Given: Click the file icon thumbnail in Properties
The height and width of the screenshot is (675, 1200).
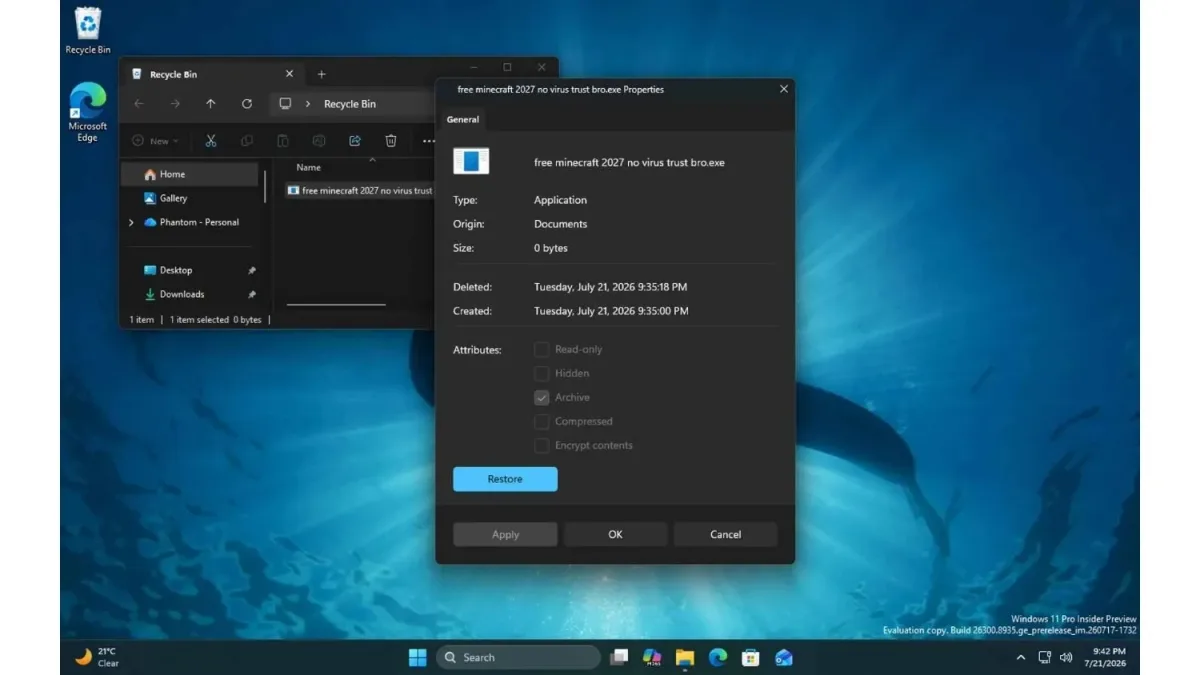Looking at the screenshot, I should [471, 162].
